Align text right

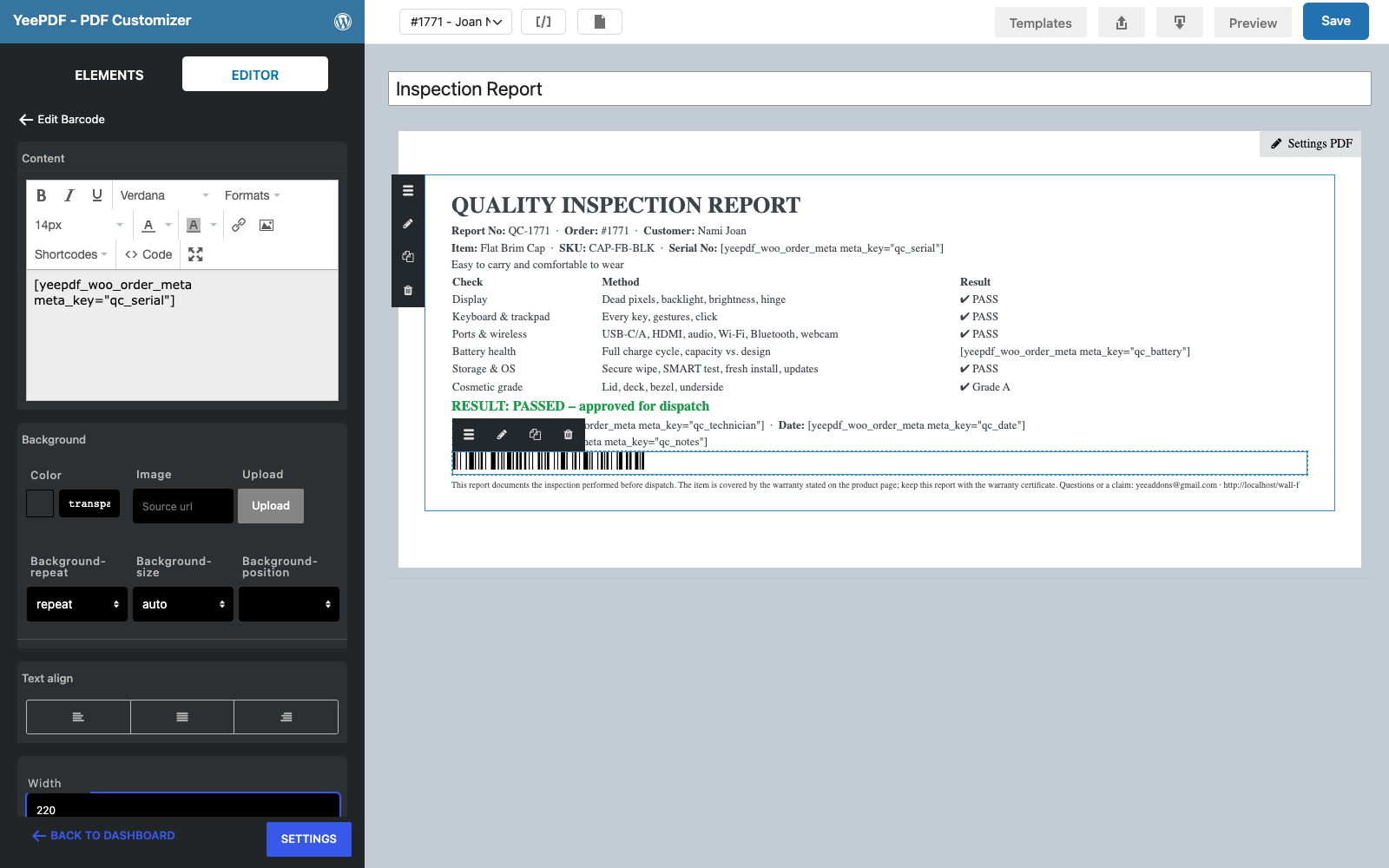point(286,717)
